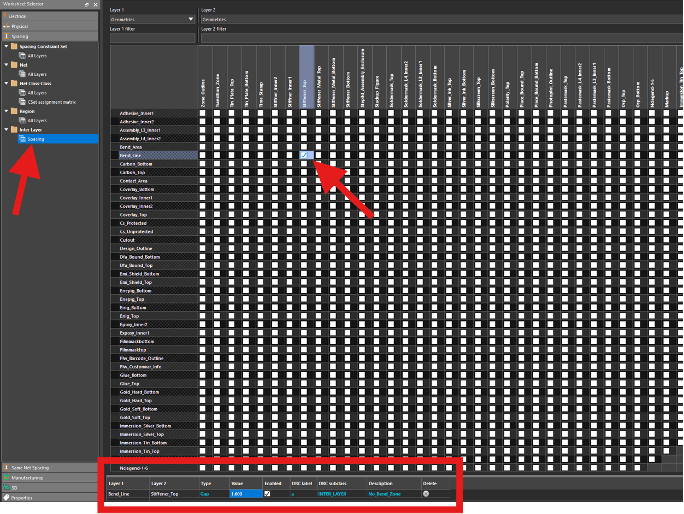
Task: Select the Spacing worksheet under Inter Layer
Action: [x=58, y=139]
